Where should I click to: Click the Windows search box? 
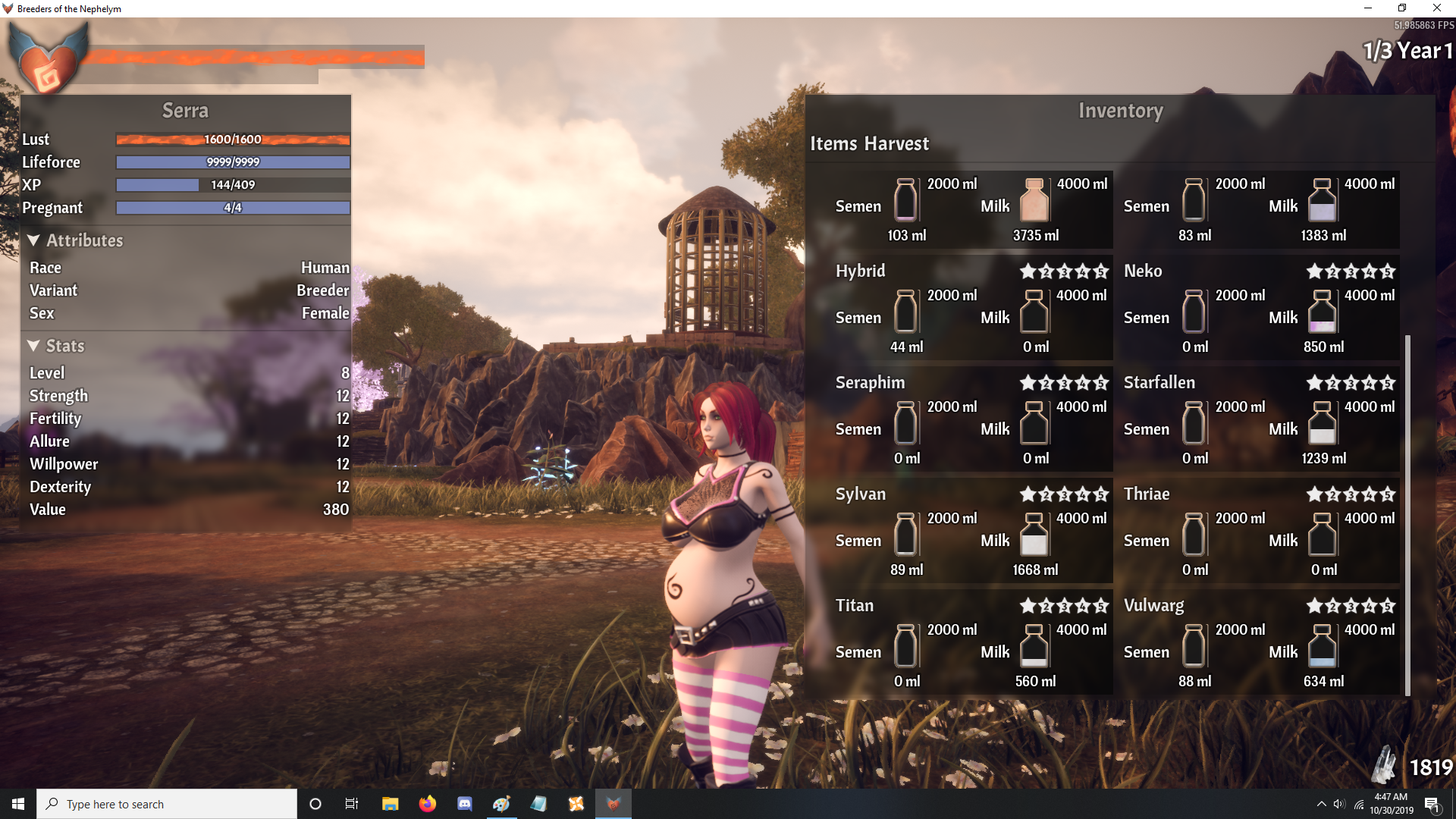tap(167, 804)
